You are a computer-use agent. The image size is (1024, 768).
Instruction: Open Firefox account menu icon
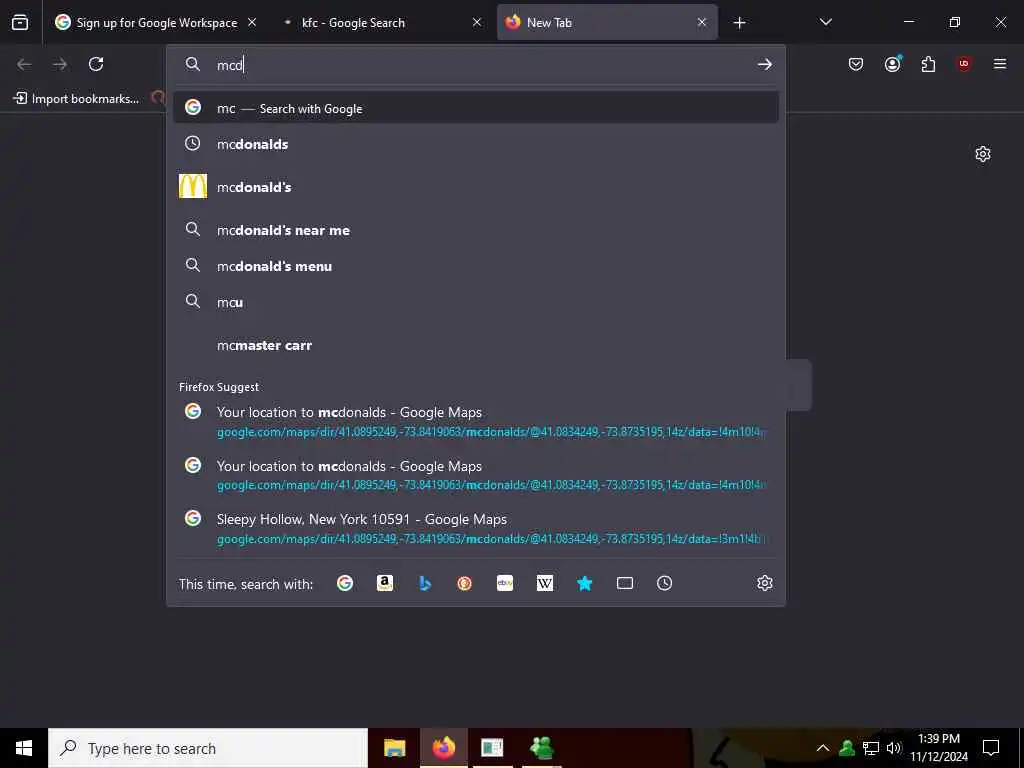pyautogui.click(x=892, y=64)
